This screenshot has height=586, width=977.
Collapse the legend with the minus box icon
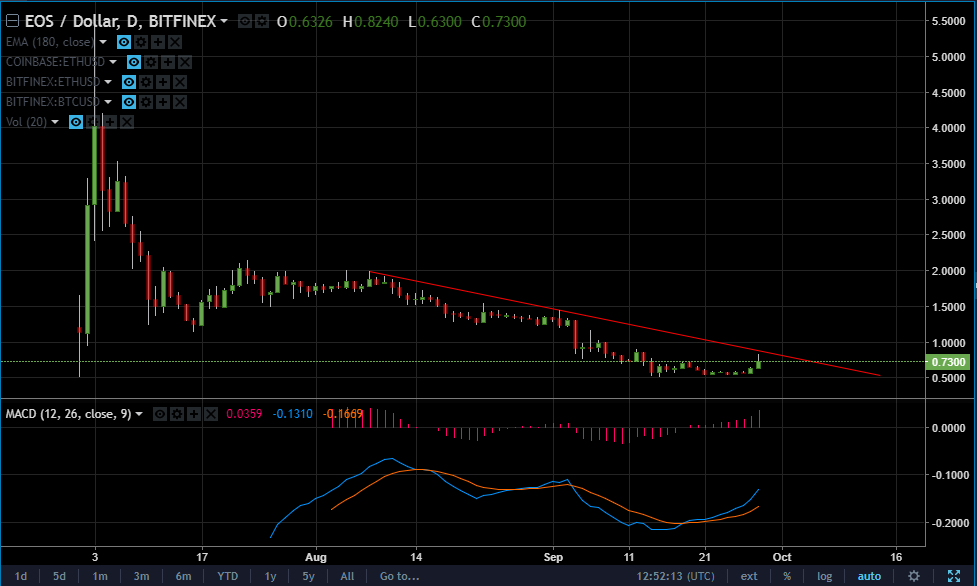point(12,21)
